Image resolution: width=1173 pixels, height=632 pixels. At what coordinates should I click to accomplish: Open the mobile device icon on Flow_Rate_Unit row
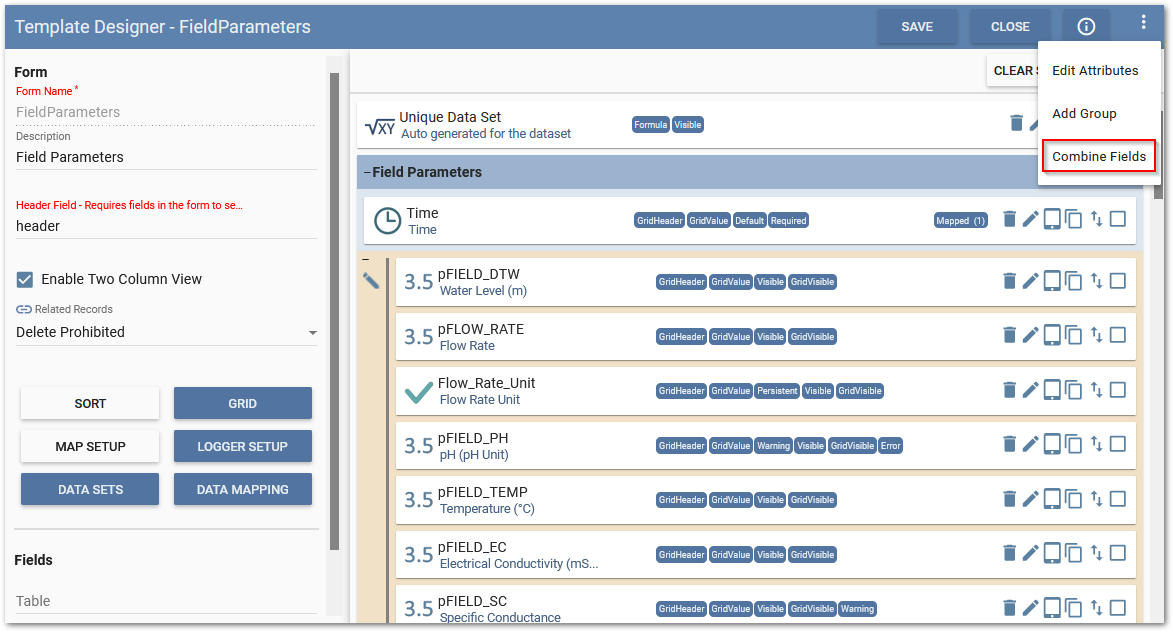point(1052,390)
